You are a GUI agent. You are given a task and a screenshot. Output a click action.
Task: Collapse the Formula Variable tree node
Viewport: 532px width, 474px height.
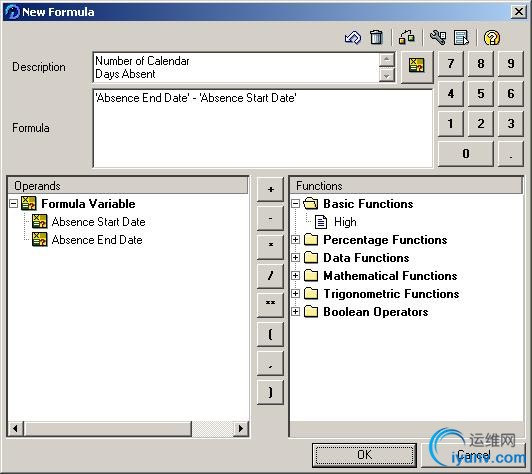[13, 204]
